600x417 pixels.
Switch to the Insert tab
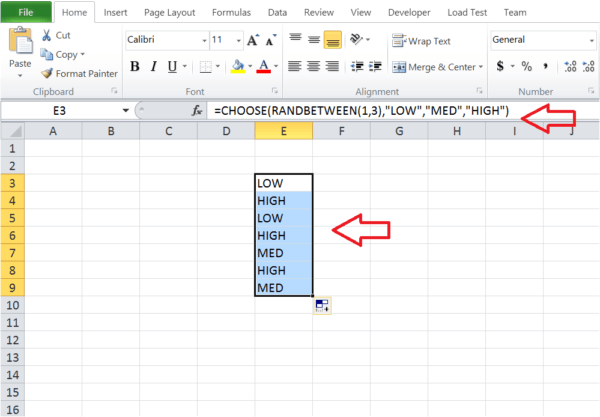(115, 13)
